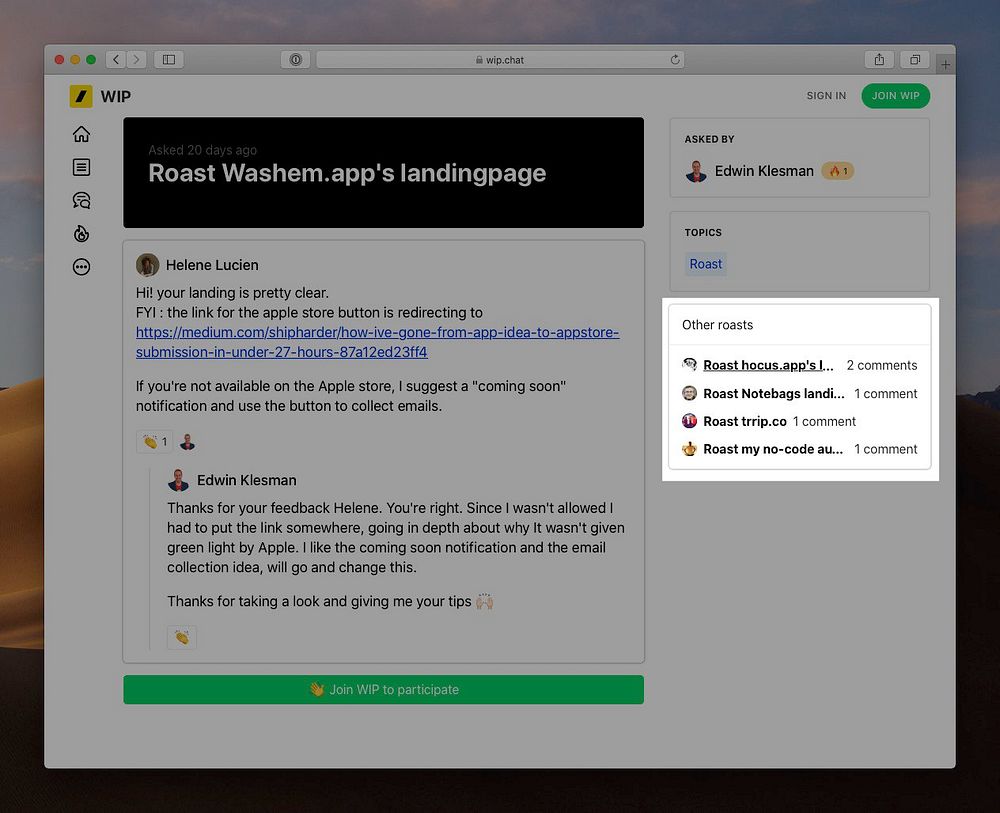Screen dimensions: 1000x813
Task: Click avatar next to Roast my no-code
Action: (x=689, y=449)
